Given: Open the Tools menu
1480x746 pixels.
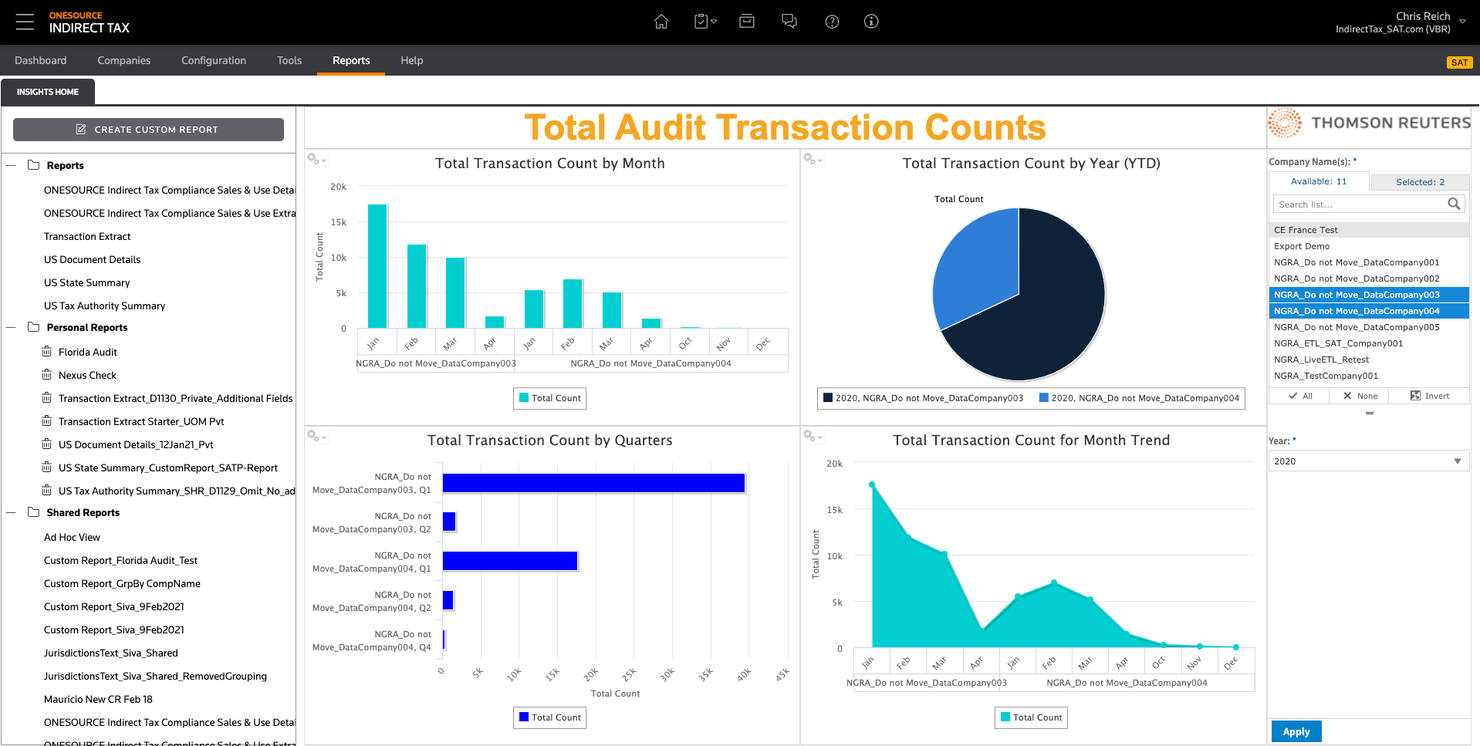Looking at the screenshot, I should click(x=289, y=60).
